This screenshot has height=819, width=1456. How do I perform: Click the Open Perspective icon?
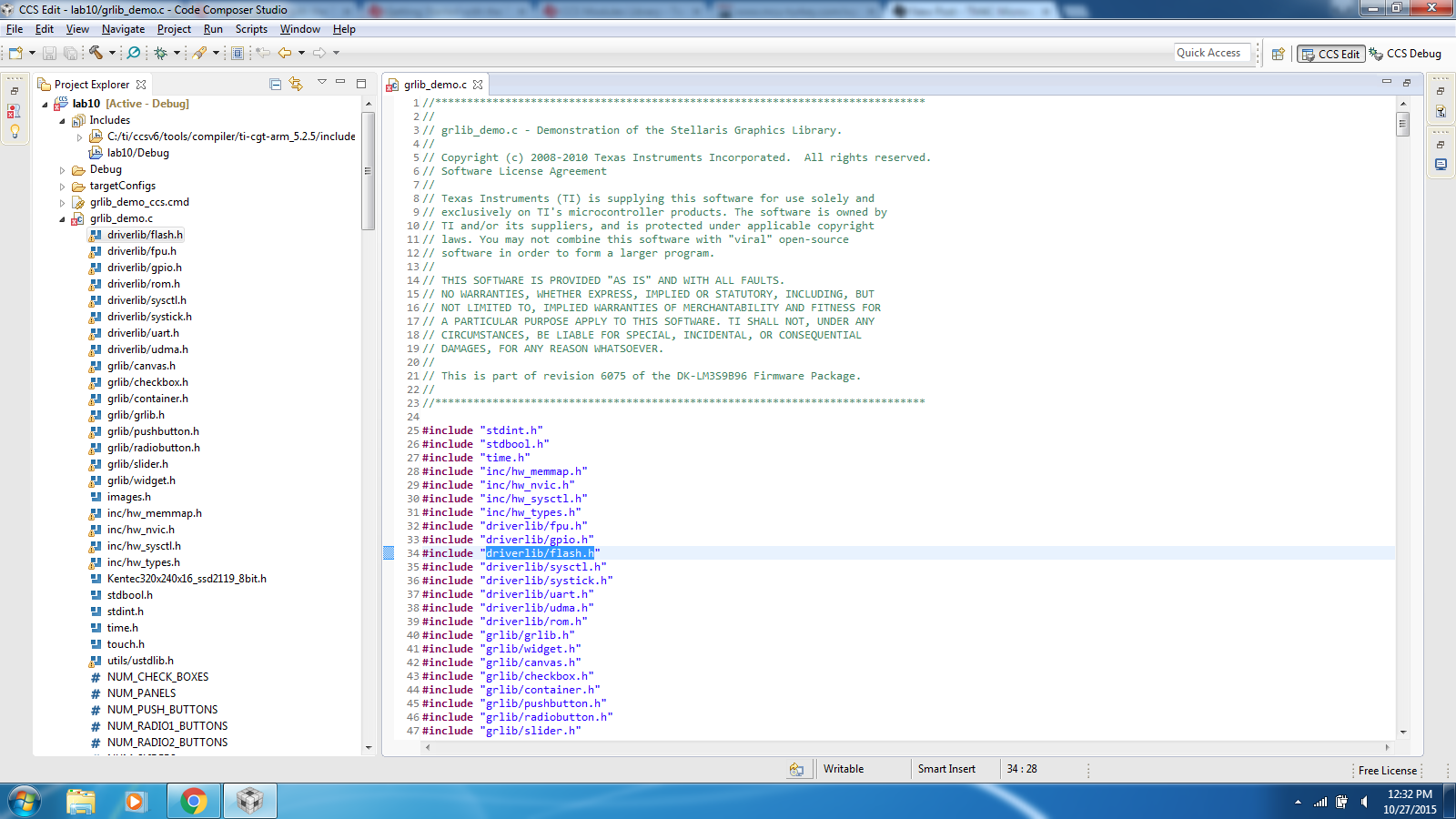pos(1278,54)
